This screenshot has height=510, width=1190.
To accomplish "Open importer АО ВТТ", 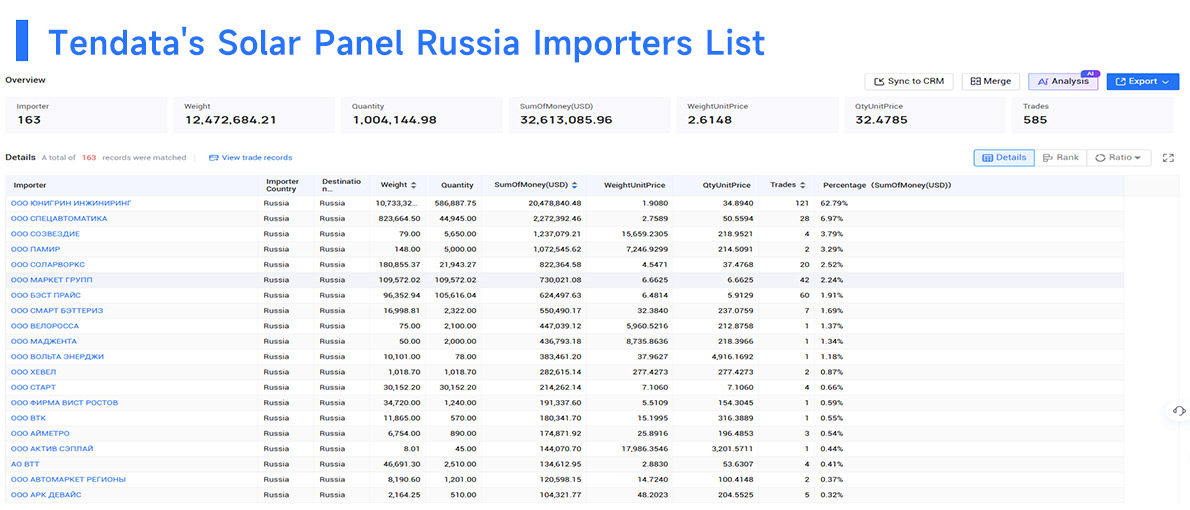I will coord(27,464).
